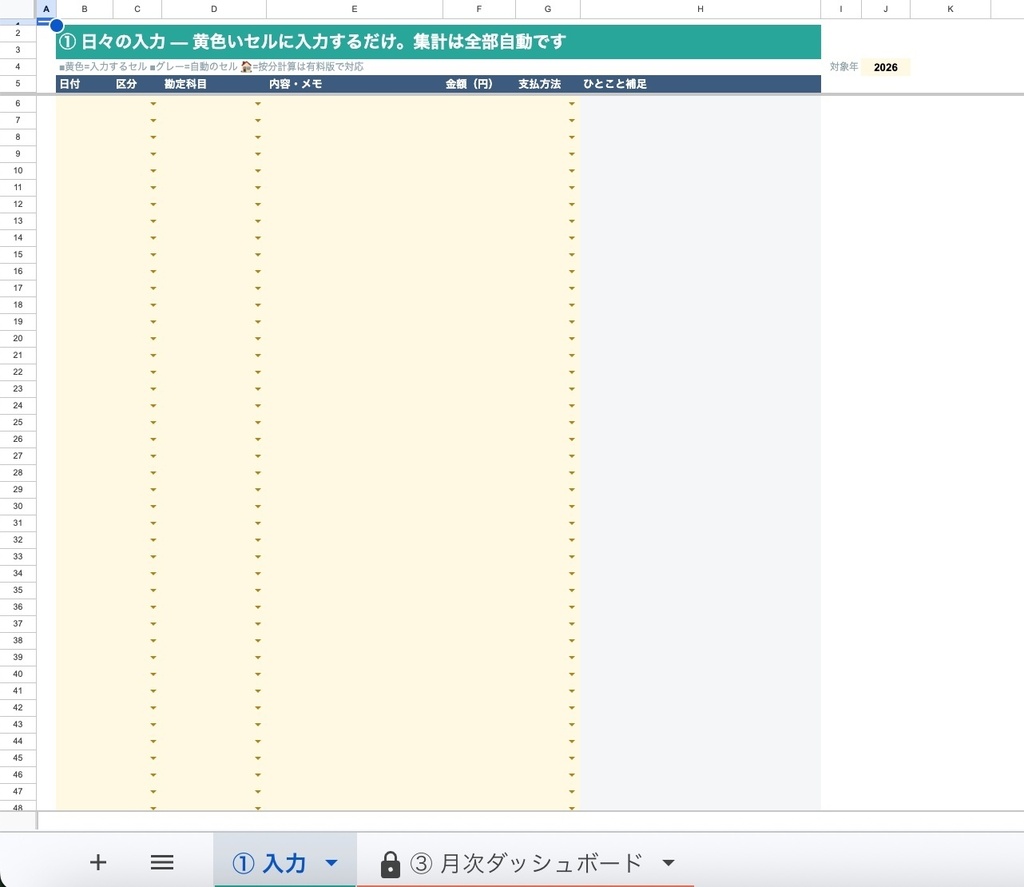Open the 勘定科目 dropdown in row 30
This screenshot has width=1024, height=887.
(258, 506)
